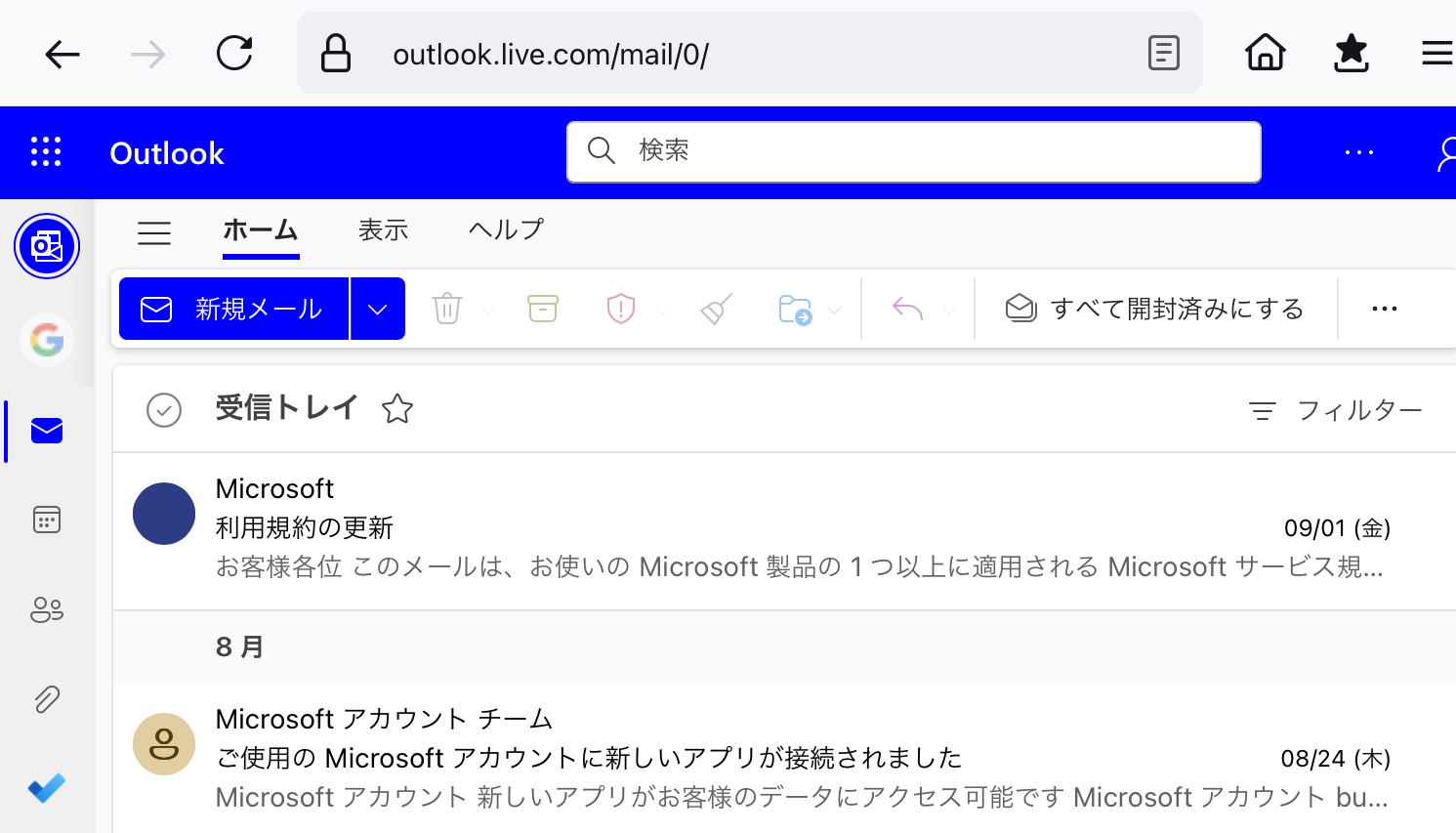The image size is (1456, 833).
Task: Open Calendar from the left sidebar
Action: coord(47,520)
